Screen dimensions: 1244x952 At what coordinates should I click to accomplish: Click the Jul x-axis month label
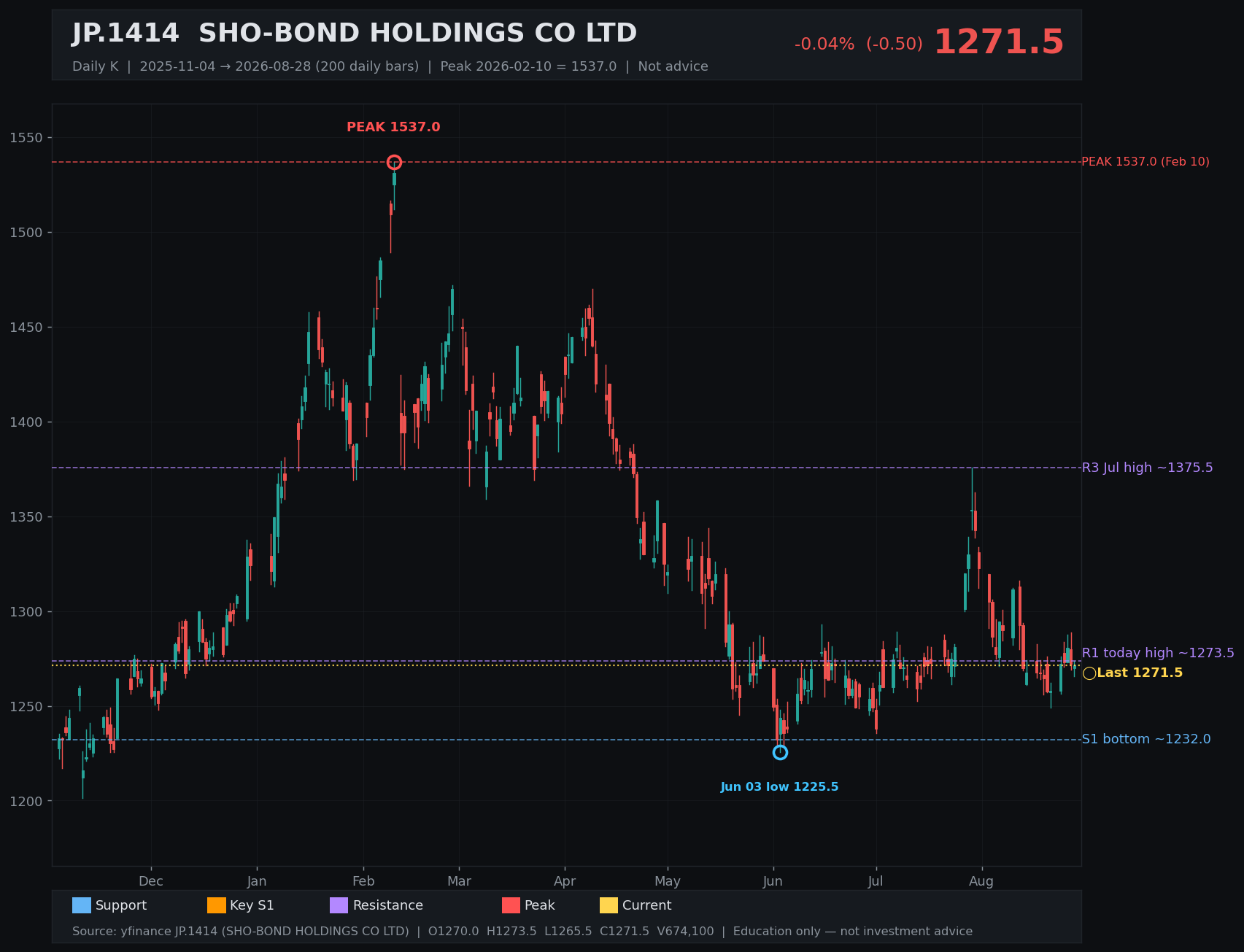click(876, 881)
